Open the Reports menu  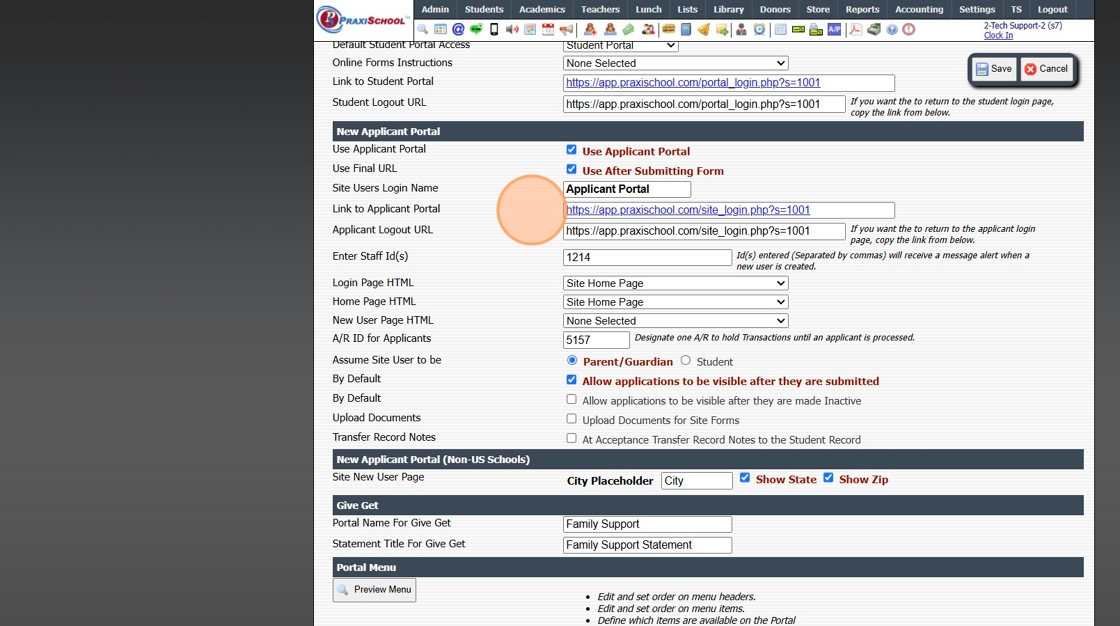(x=862, y=9)
